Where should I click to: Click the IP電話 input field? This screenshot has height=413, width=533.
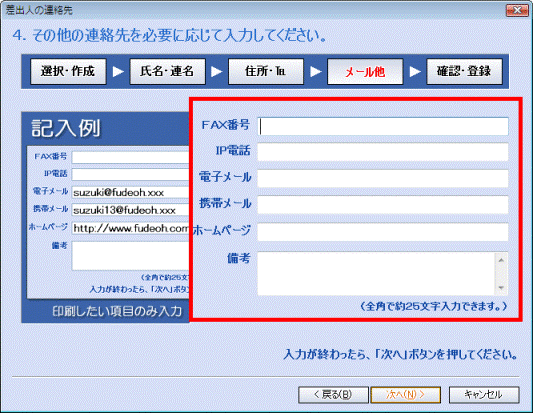coord(383,152)
